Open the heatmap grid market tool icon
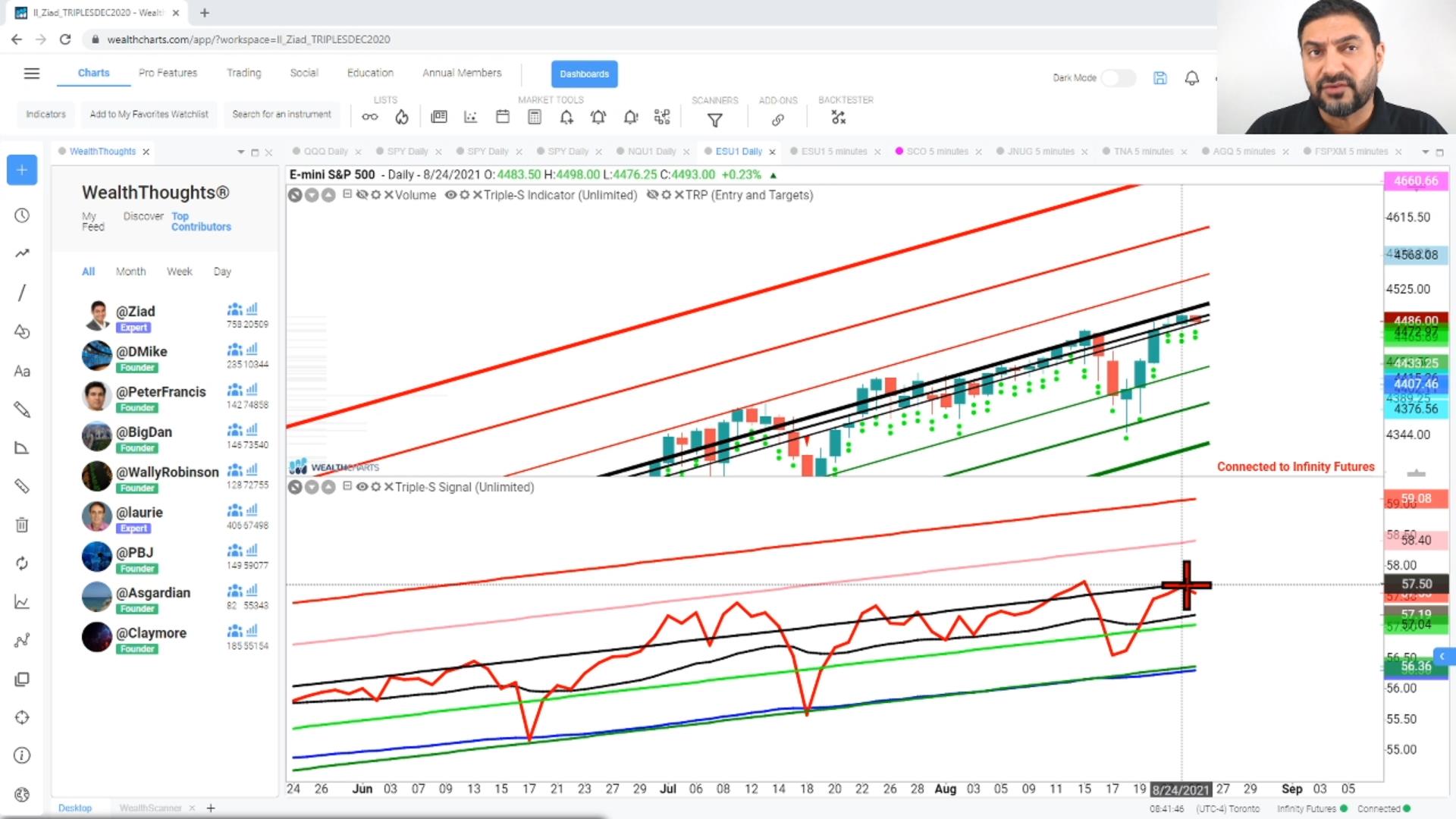This screenshot has height=819, width=1456. click(662, 117)
